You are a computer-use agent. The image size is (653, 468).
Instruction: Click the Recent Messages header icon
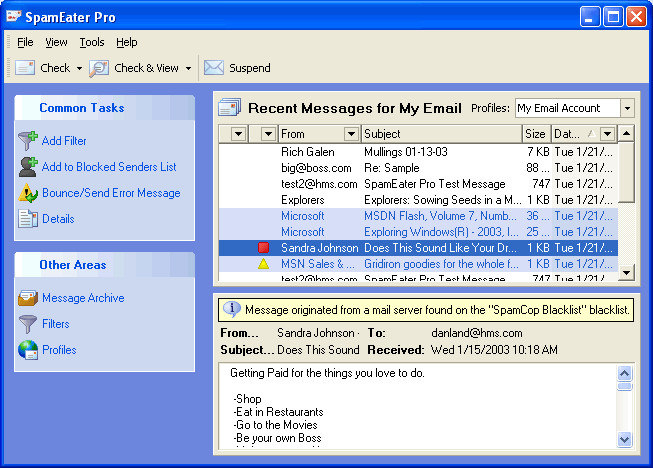pyautogui.click(x=229, y=107)
